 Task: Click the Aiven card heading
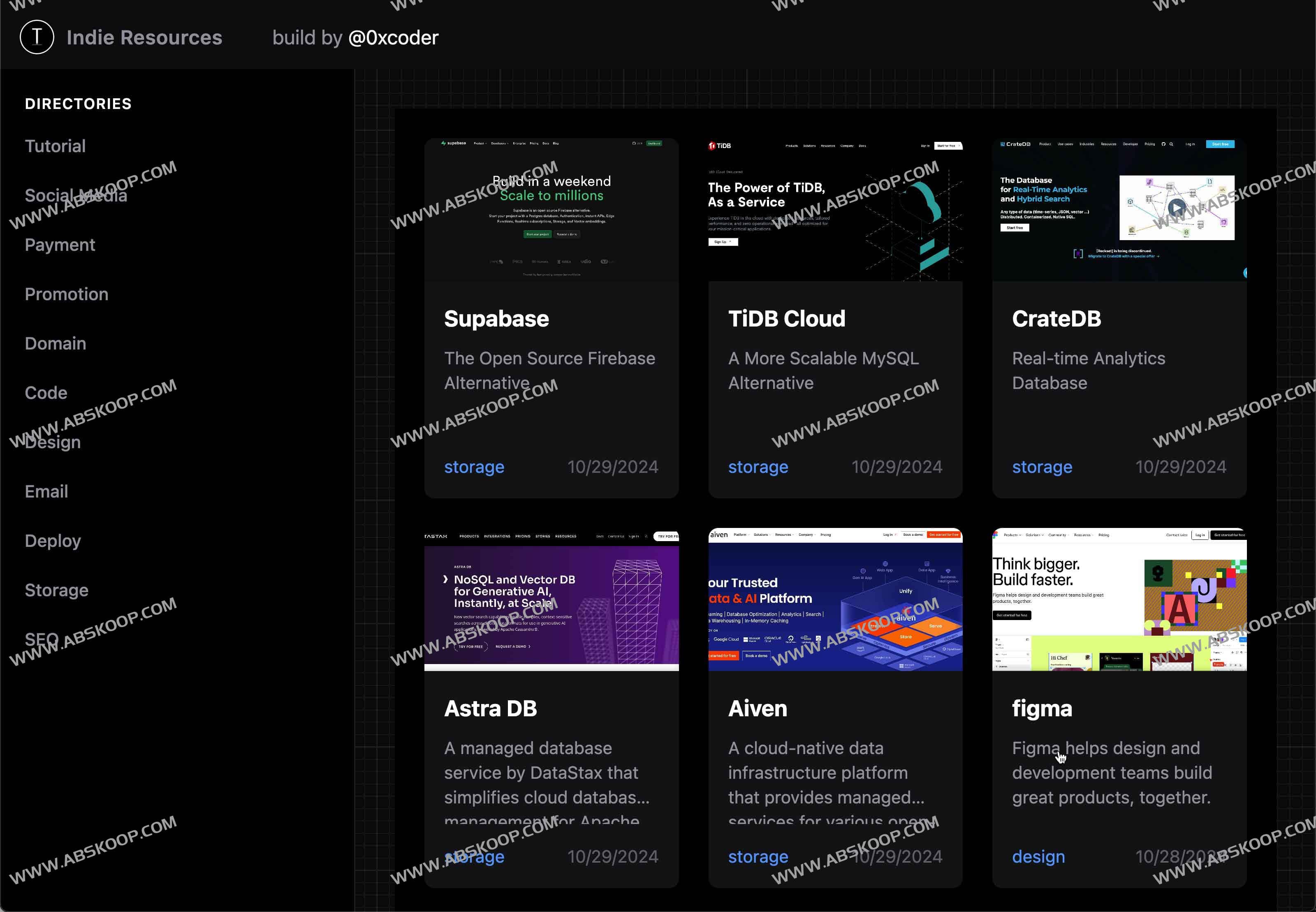757,708
